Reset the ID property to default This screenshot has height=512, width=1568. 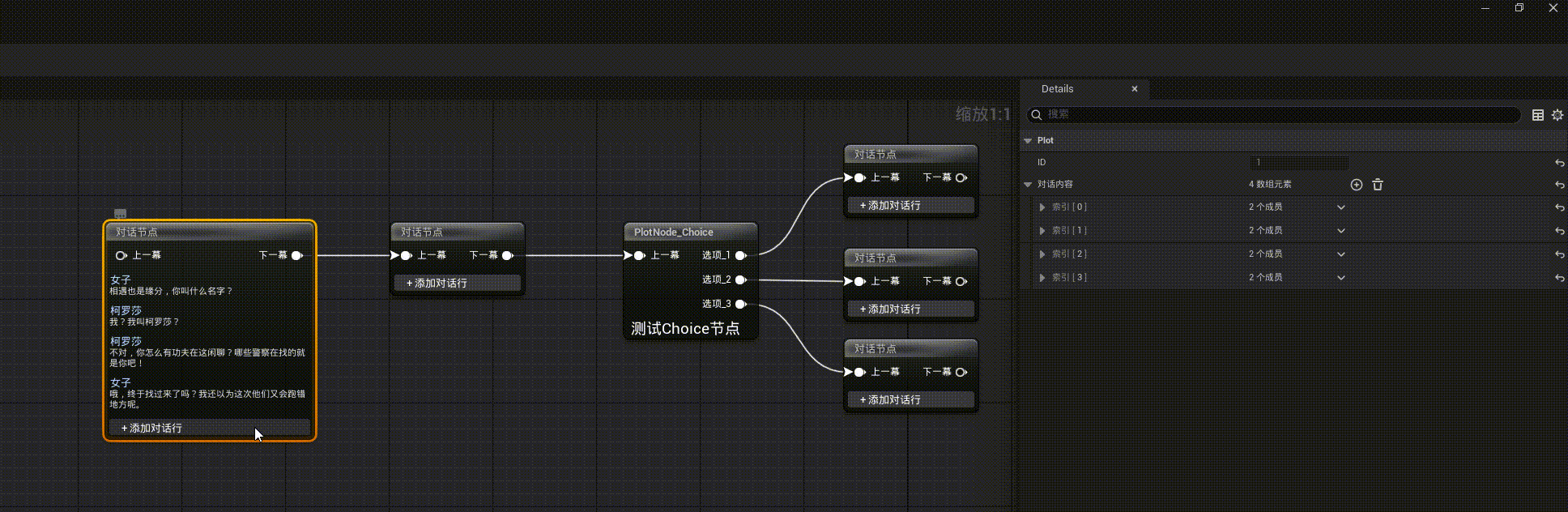pyautogui.click(x=1559, y=163)
